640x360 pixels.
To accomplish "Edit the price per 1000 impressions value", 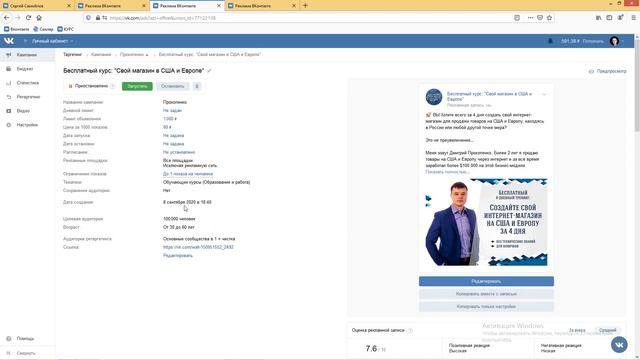I will tap(167, 127).
